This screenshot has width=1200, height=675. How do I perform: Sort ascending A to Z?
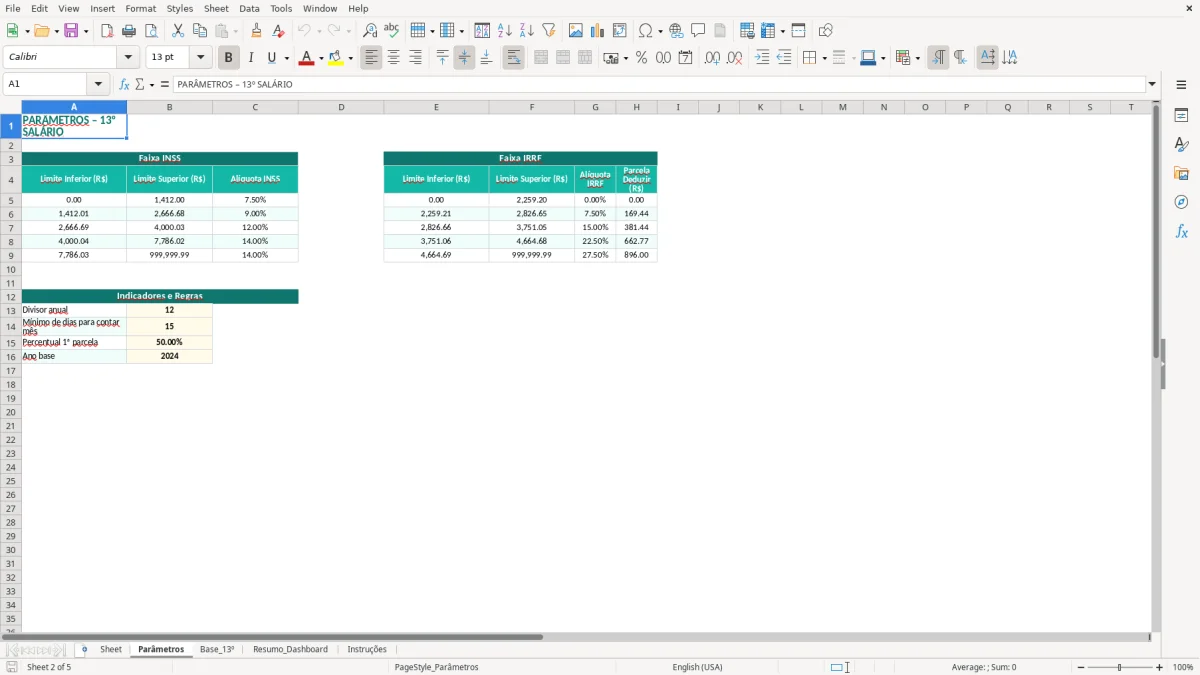(505, 31)
